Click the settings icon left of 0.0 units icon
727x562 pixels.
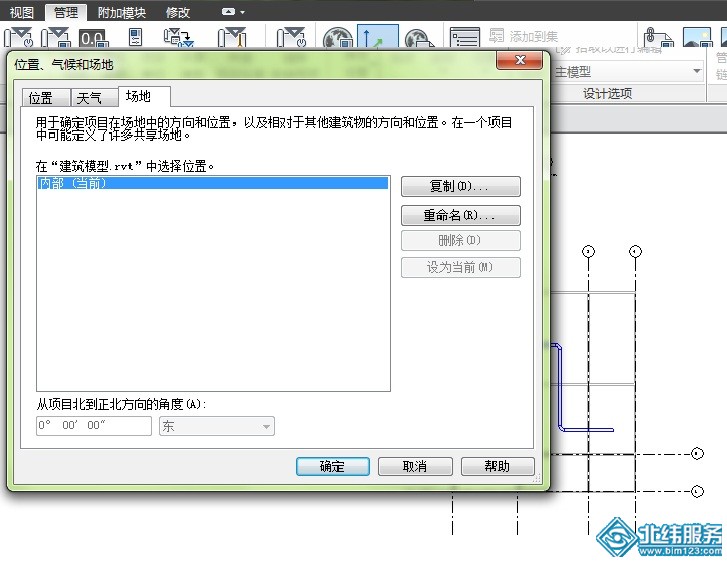click(x=56, y=38)
